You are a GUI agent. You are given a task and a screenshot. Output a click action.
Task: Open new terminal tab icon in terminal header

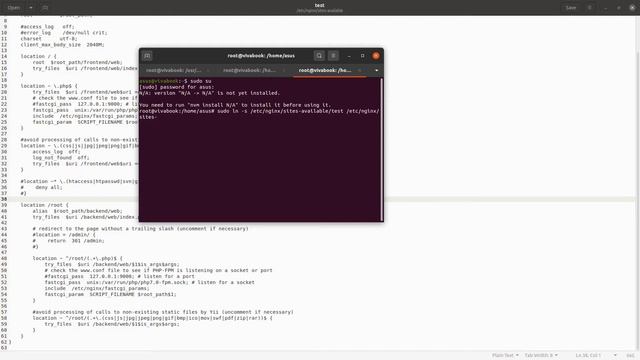click(x=147, y=56)
